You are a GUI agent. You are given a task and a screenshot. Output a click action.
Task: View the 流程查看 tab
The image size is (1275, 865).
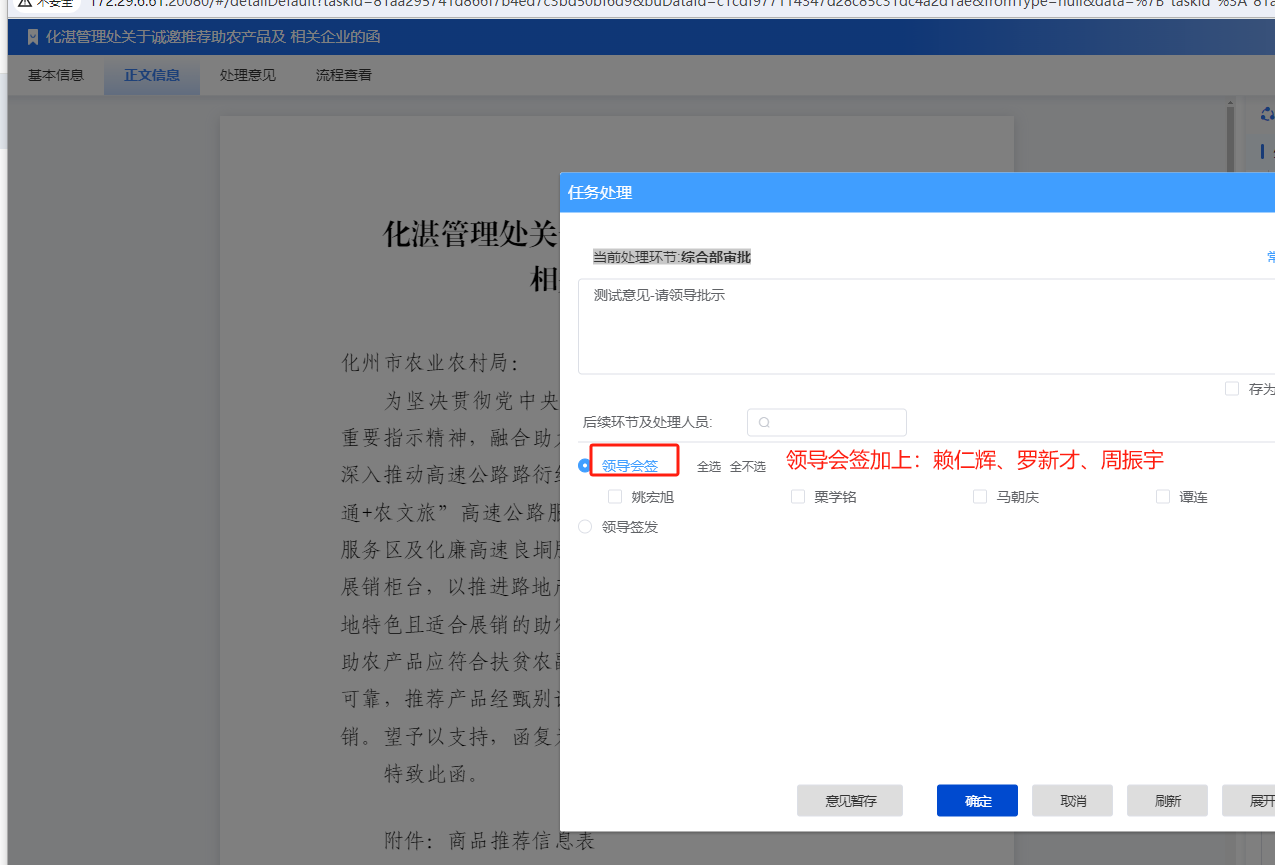(x=344, y=75)
